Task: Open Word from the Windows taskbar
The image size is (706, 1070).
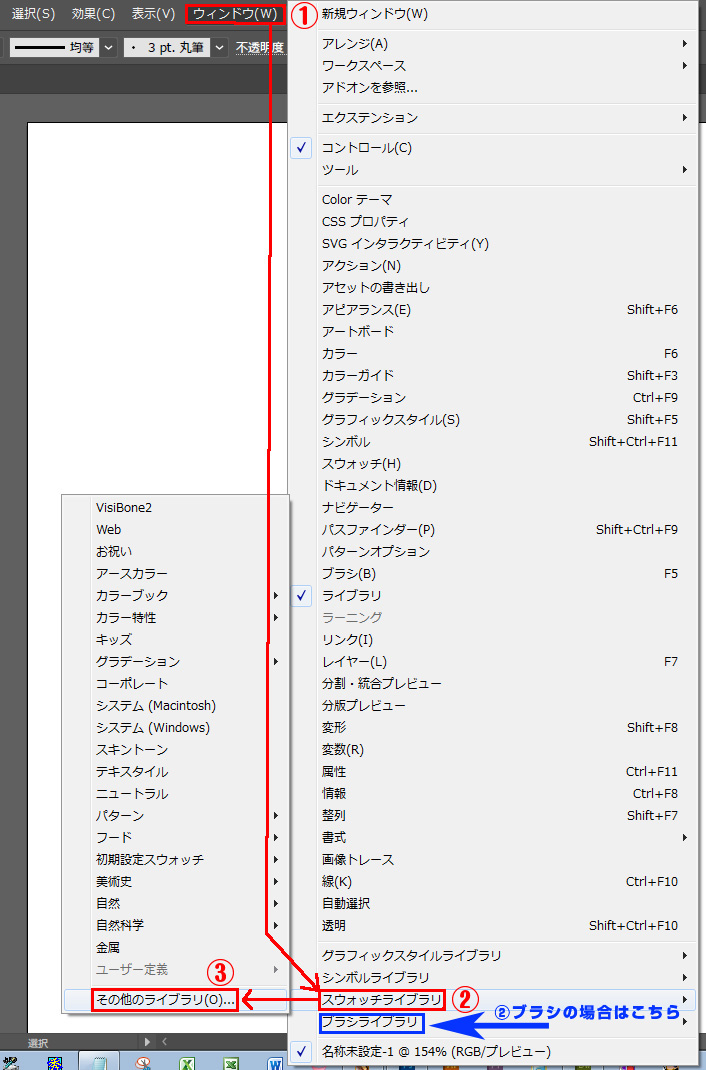Action: (x=275, y=1062)
